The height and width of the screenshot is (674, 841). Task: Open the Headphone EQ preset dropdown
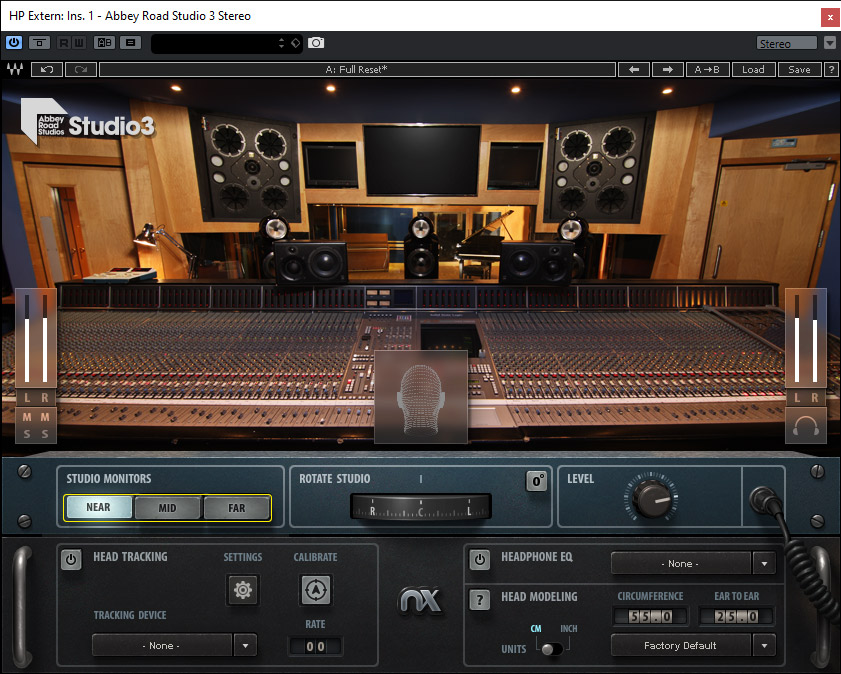pyautogui.click(x=765, y=563)
